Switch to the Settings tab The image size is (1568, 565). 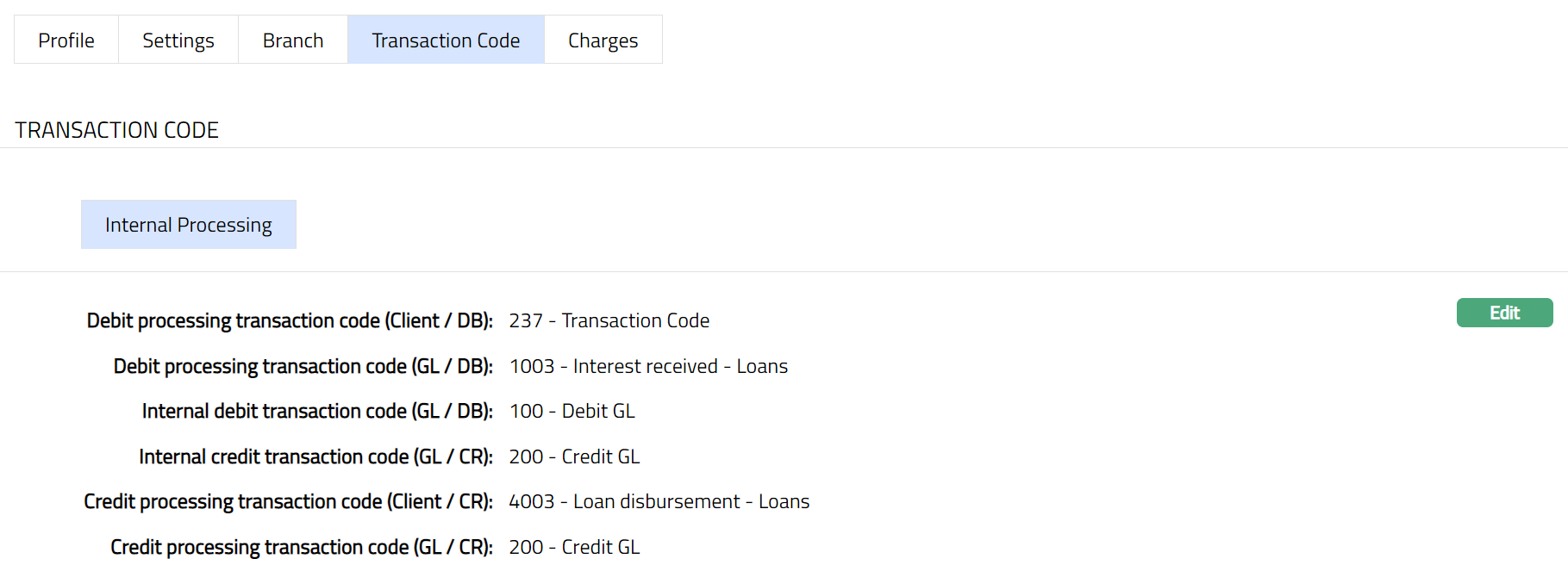click(x=178, y=40)
